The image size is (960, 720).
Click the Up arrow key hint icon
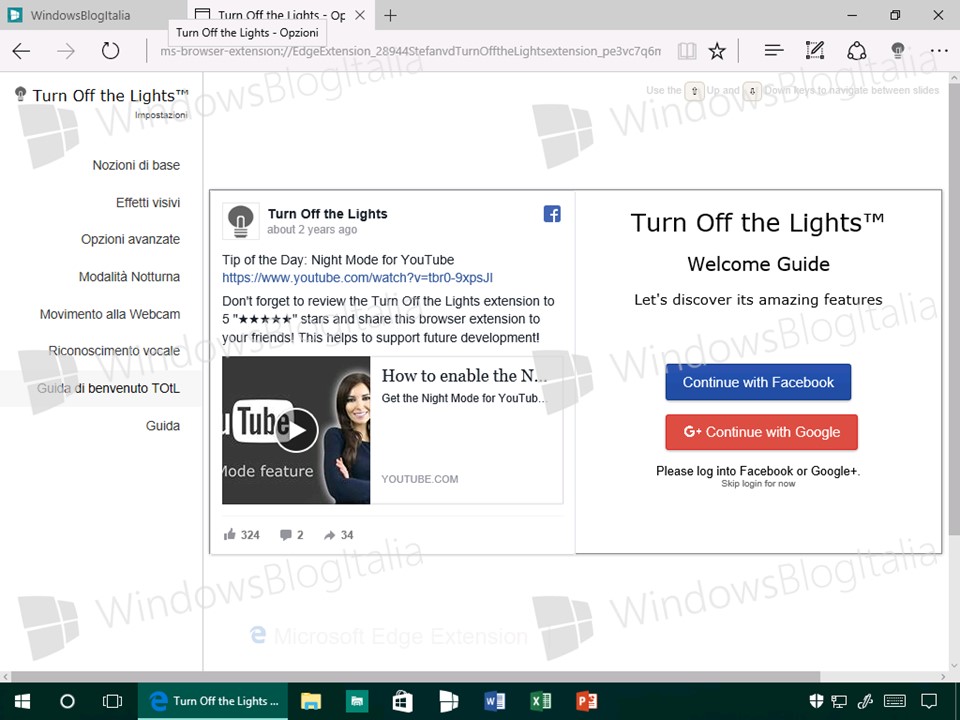[x=694, y=91]
